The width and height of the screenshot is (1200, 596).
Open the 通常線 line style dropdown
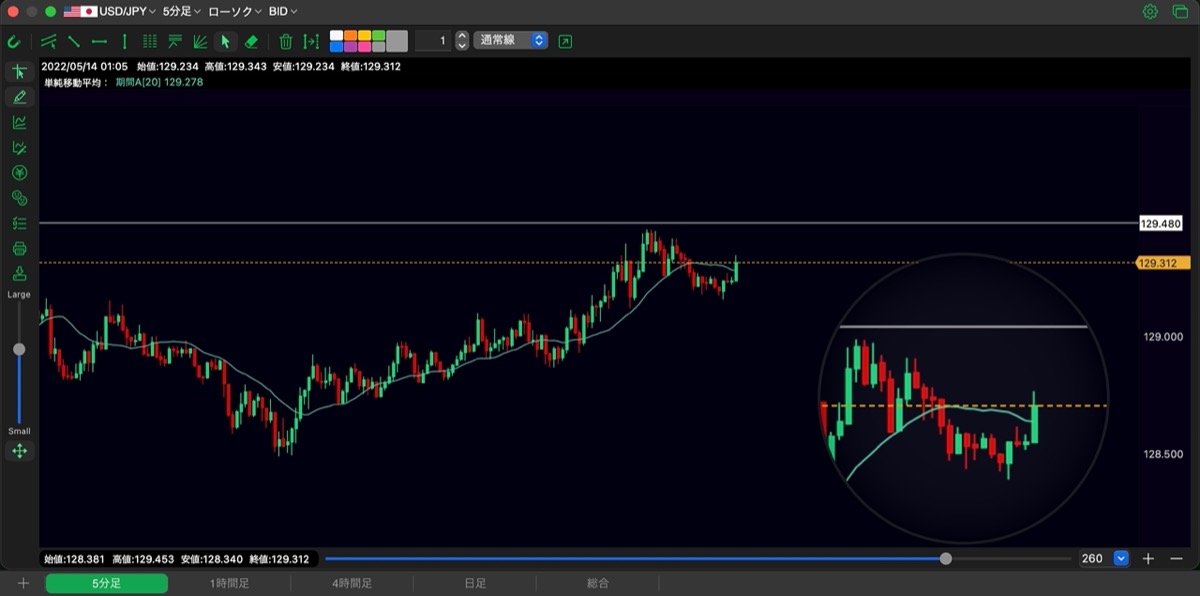pyautogui.click(x=511, y=41)
